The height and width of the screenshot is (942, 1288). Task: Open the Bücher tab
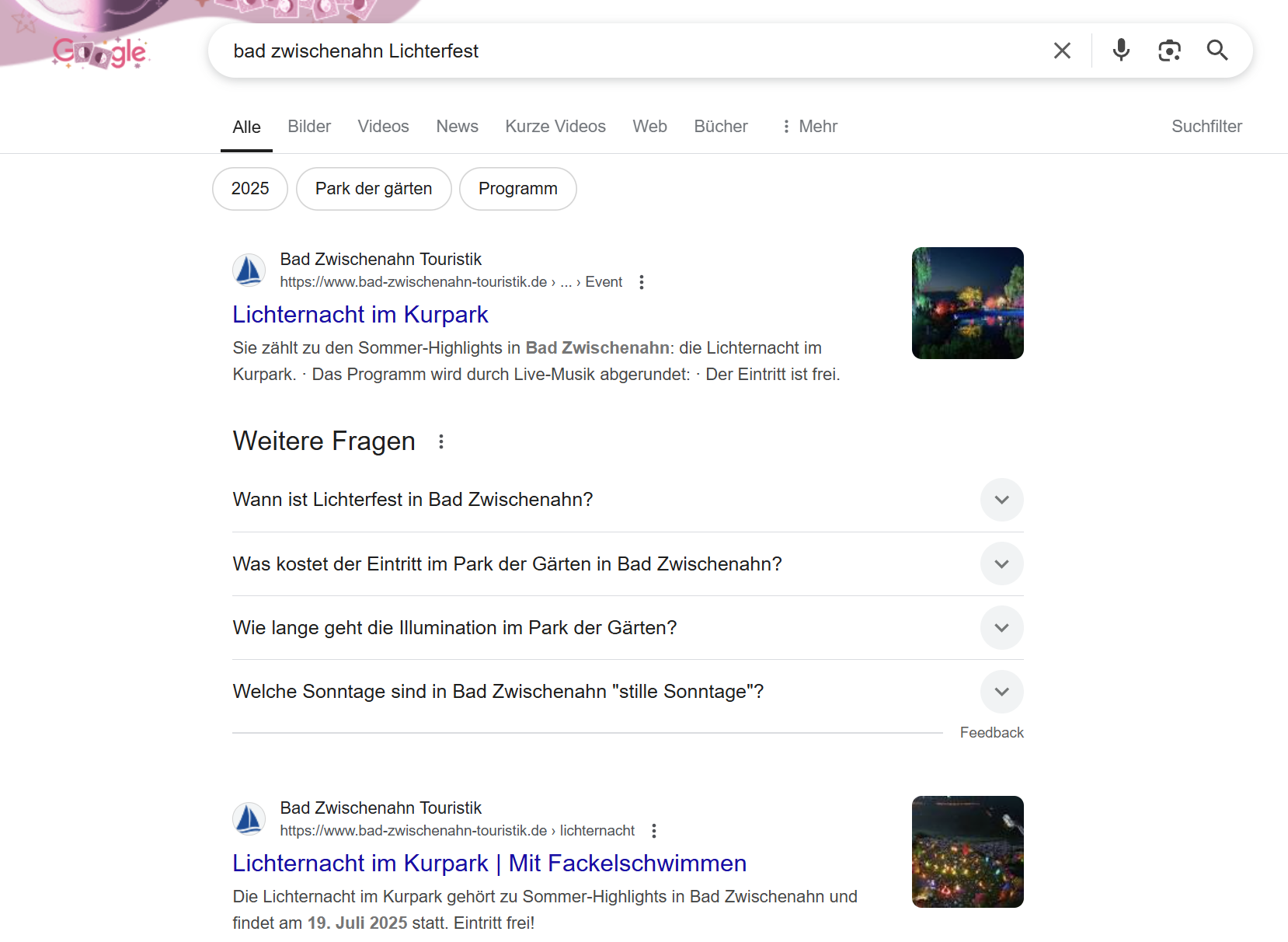click(x=721, y=127)
